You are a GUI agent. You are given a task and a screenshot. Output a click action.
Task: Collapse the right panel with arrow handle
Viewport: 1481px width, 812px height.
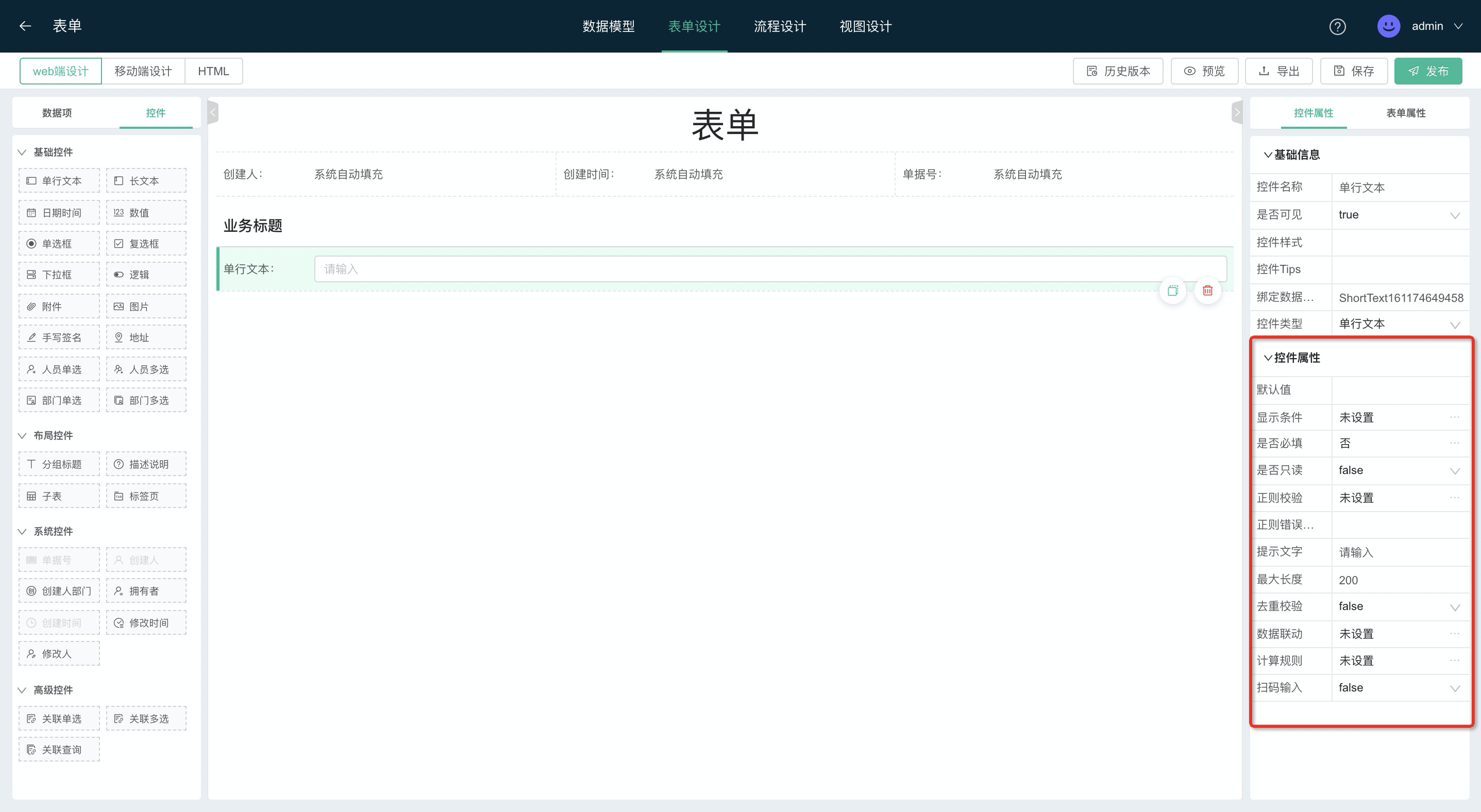(1237, 112)
